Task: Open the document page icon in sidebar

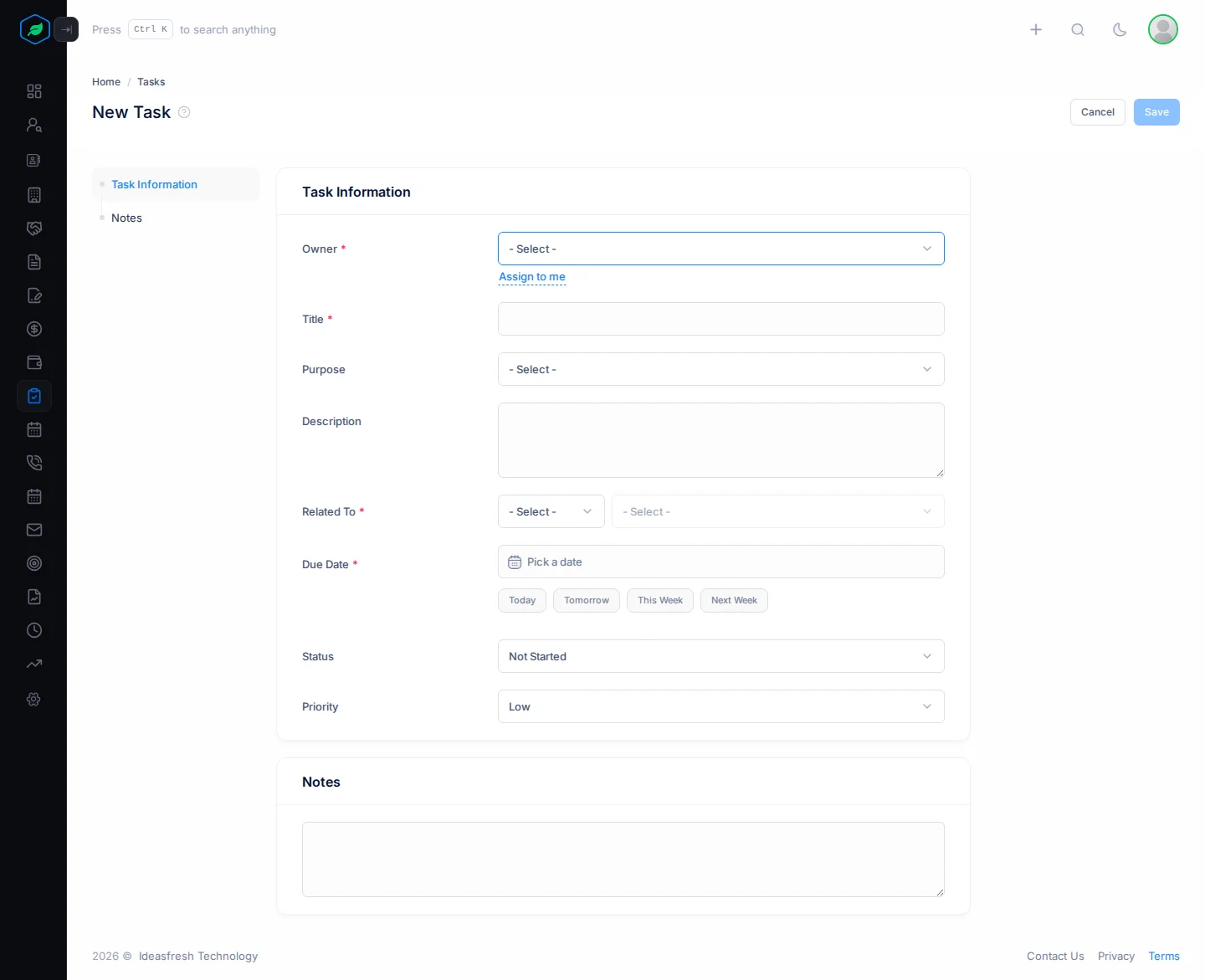Action: (34, 262)
